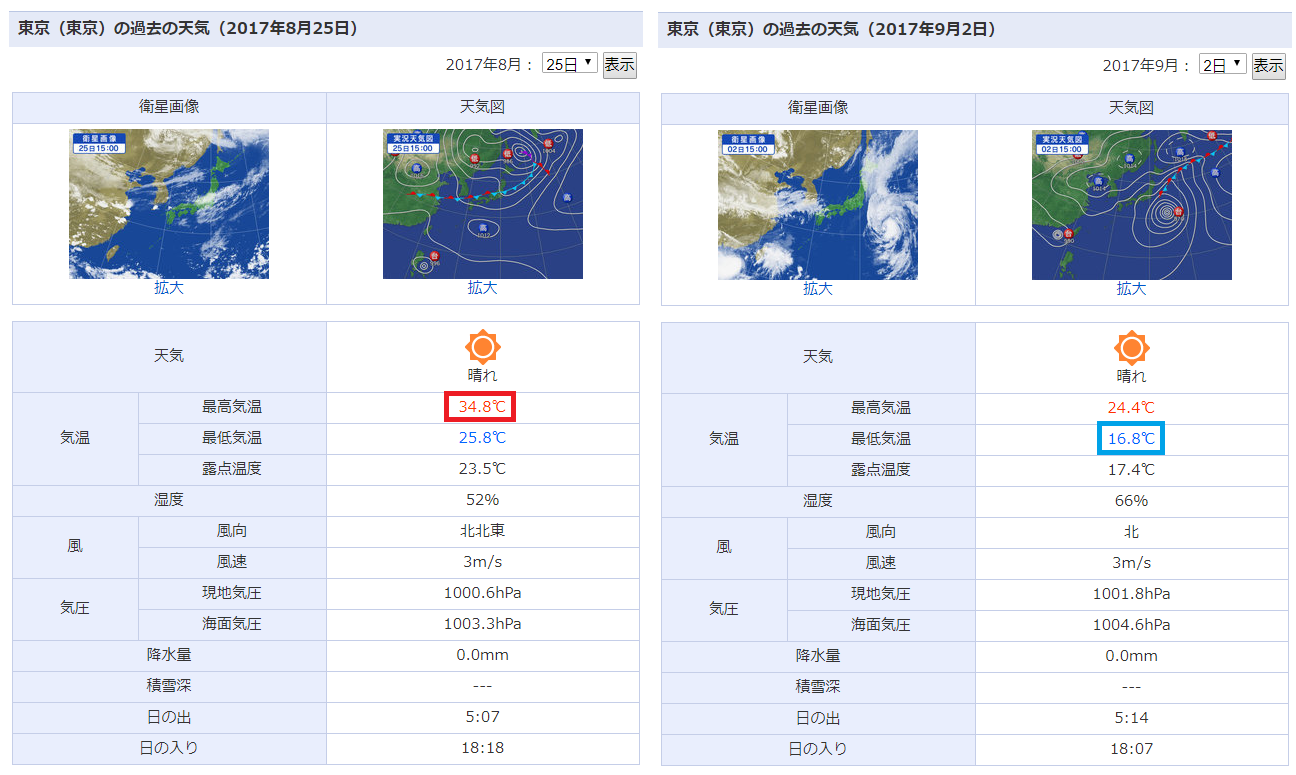Open the 2日 day dropdown for September 2017
Image resolution: width=1296 pixels, height=775 pixels.
[x=1223, y=65]
